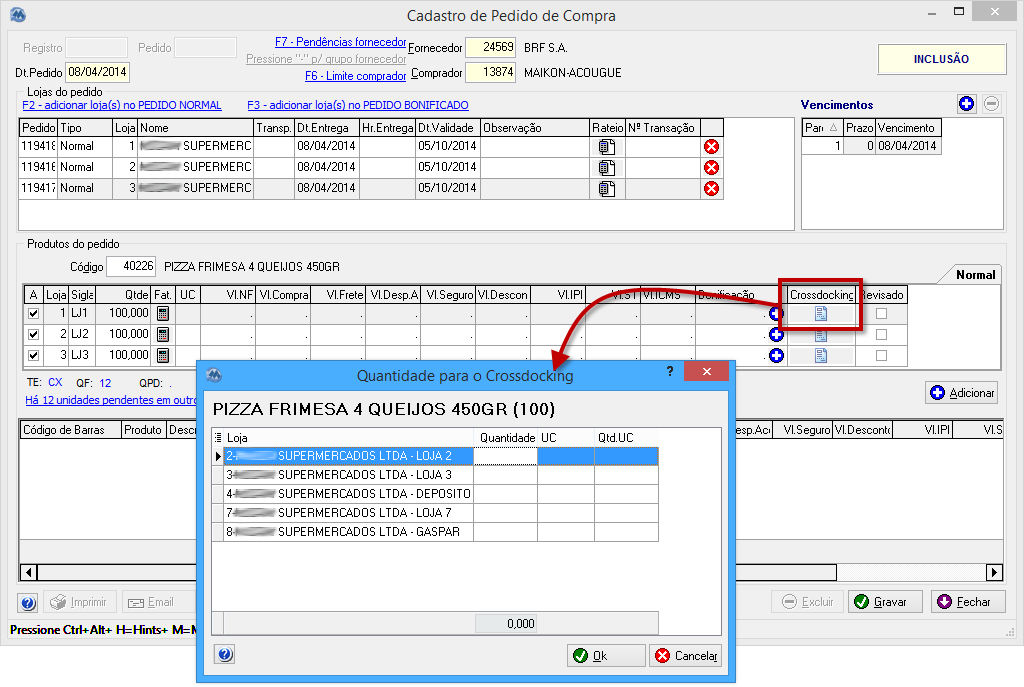This screenshot has width=1024, height=687.
Task: Click the Adicionar button
Action: click(x=961, y=392)
